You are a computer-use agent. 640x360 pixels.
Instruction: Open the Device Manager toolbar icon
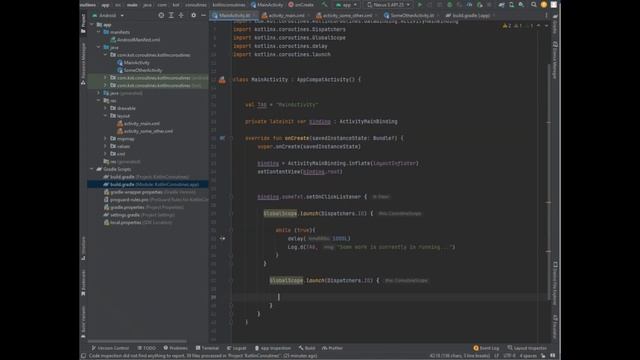point(511,5)
